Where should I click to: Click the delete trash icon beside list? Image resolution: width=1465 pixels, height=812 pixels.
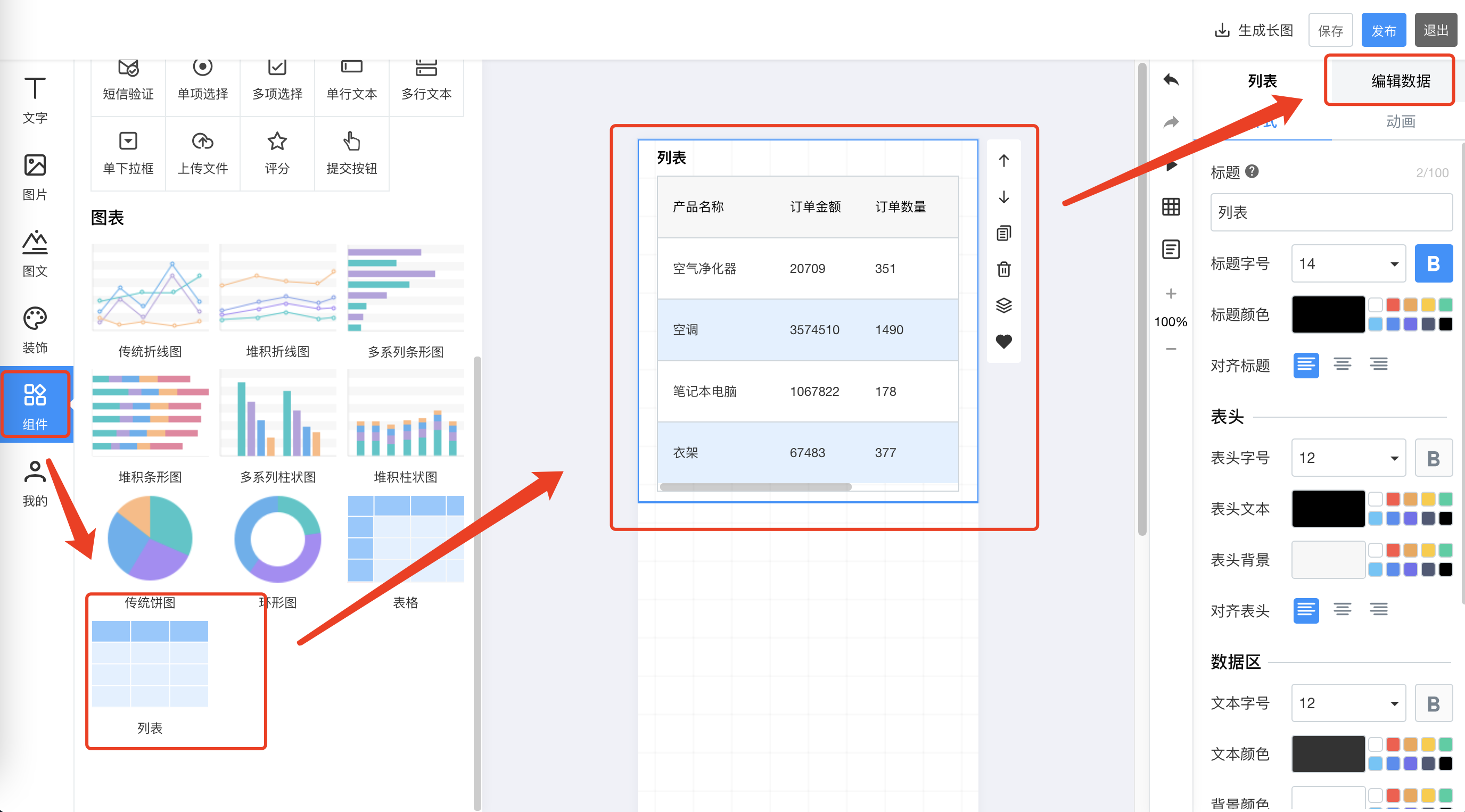[x=1004, y=269]
